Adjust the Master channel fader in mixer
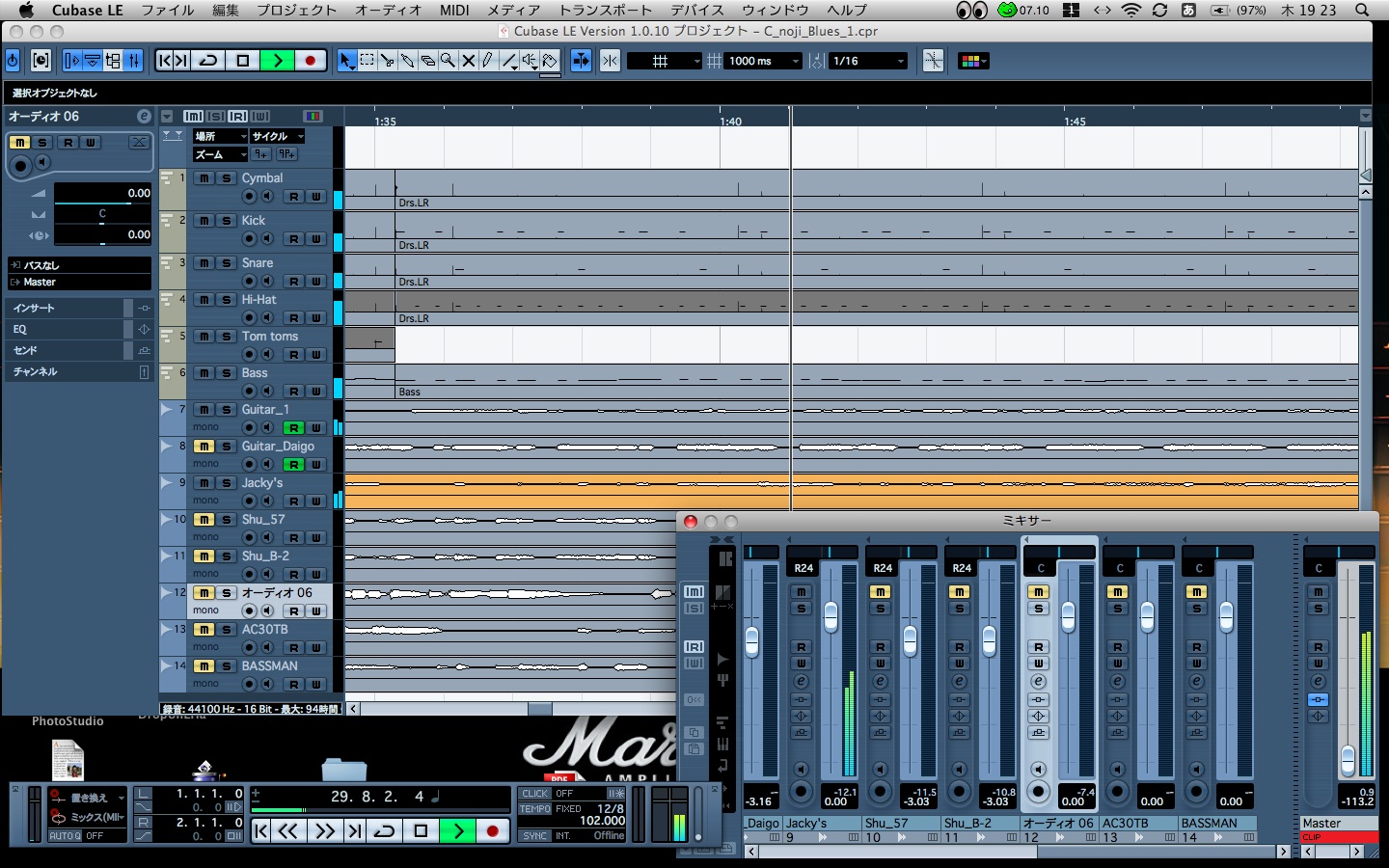This screenshot has width=1389, height=868. (1348, 760)
